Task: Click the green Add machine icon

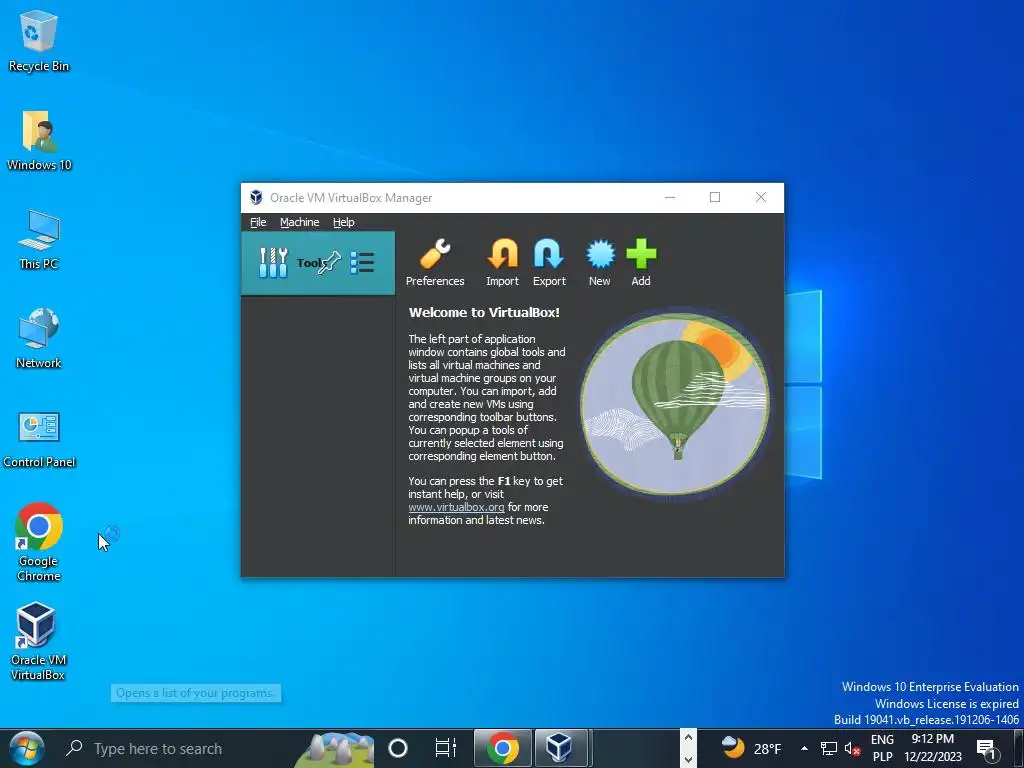Action: (x=641, y=255)
